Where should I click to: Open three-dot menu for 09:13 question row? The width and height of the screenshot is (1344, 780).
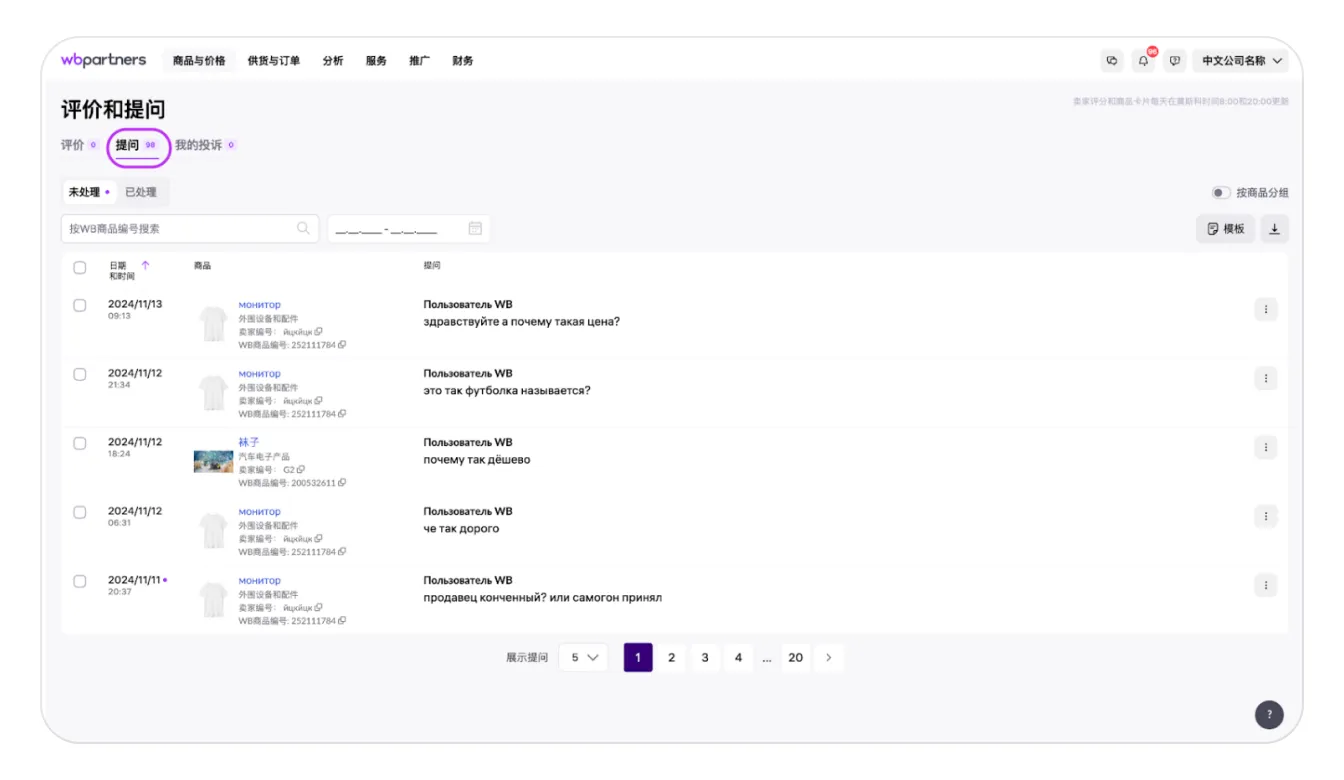pyautogui.click(x=1265, y=310)
